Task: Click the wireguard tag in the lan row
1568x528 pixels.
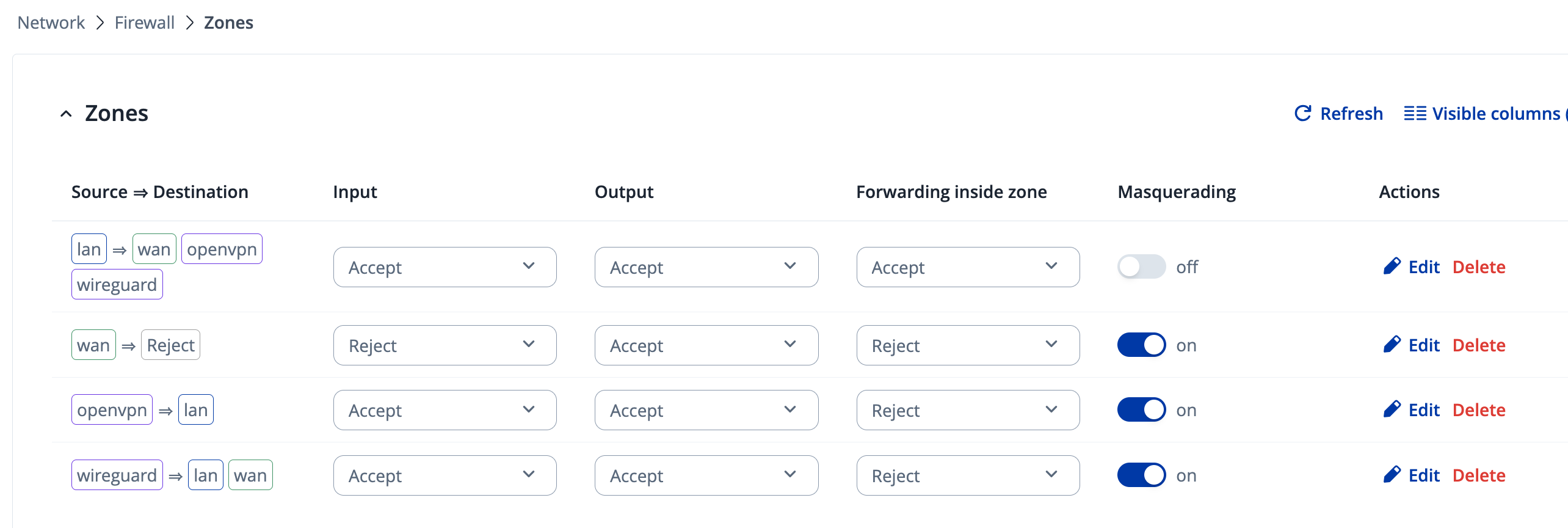Action: 117,285
